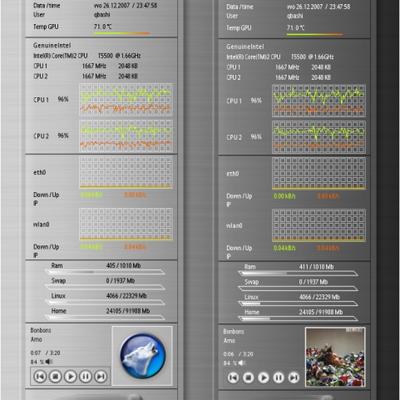Click the Swap usage bar in the dark right panel
Viewport: 400px width, 400px height.
298,288
